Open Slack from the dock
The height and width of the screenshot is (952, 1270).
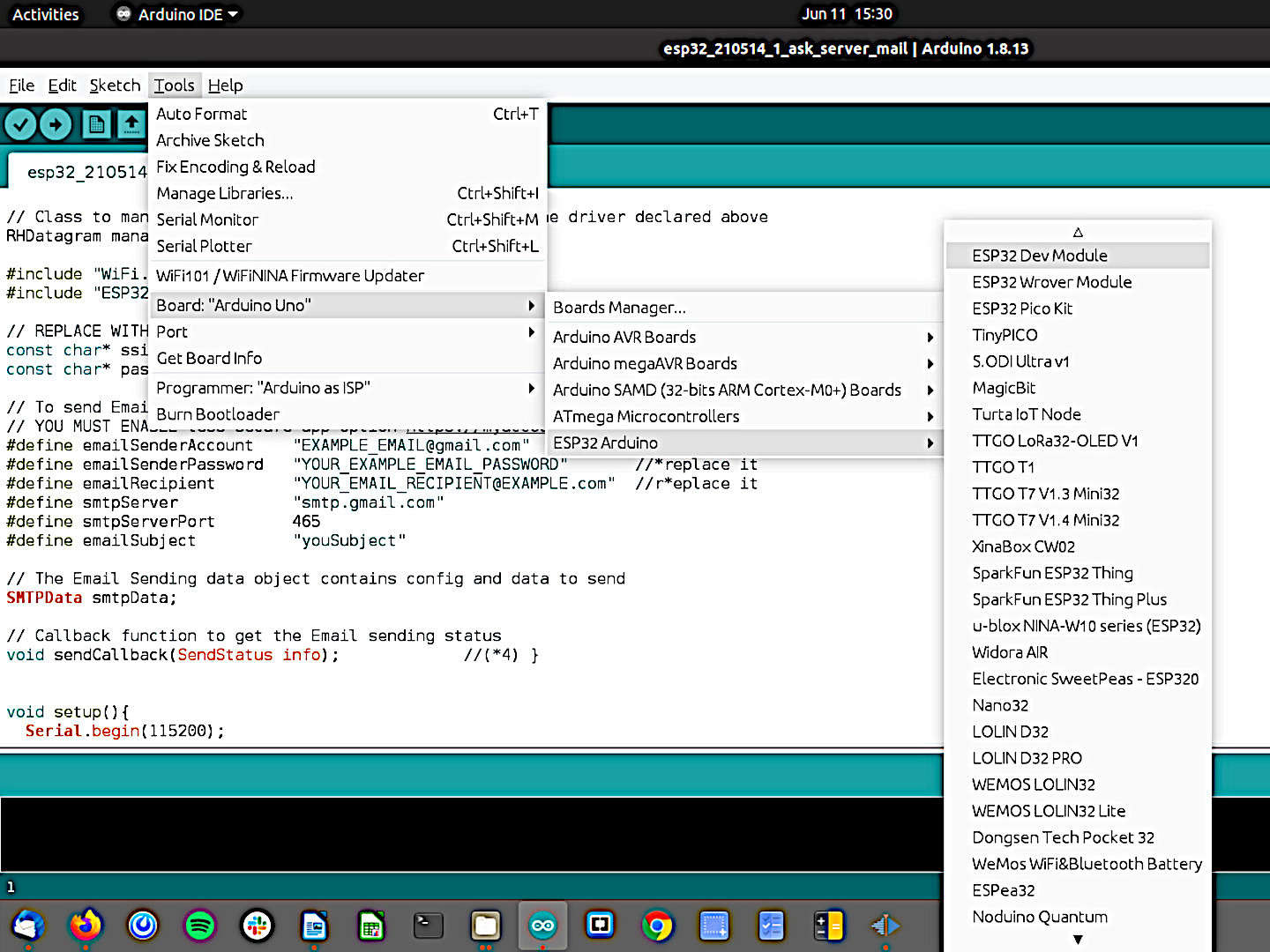tap(257, 926)
